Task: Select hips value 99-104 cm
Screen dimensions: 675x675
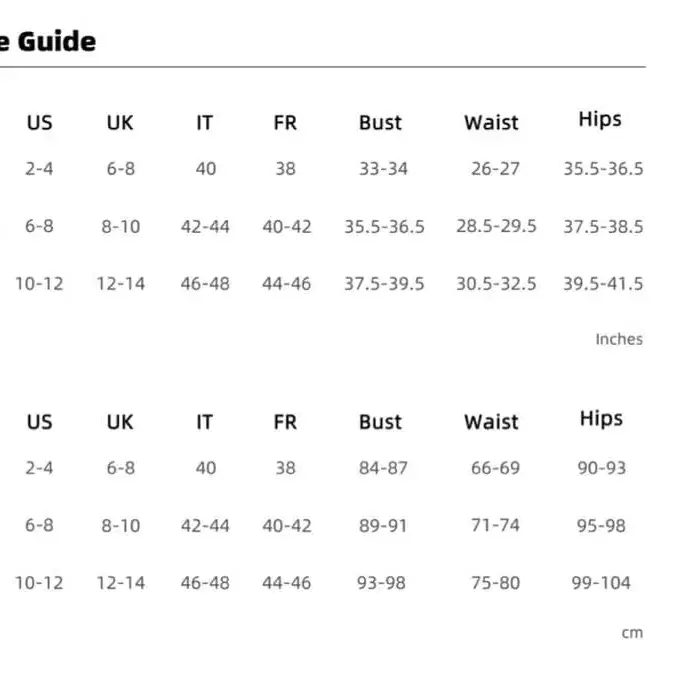Action: coord(601,583)
